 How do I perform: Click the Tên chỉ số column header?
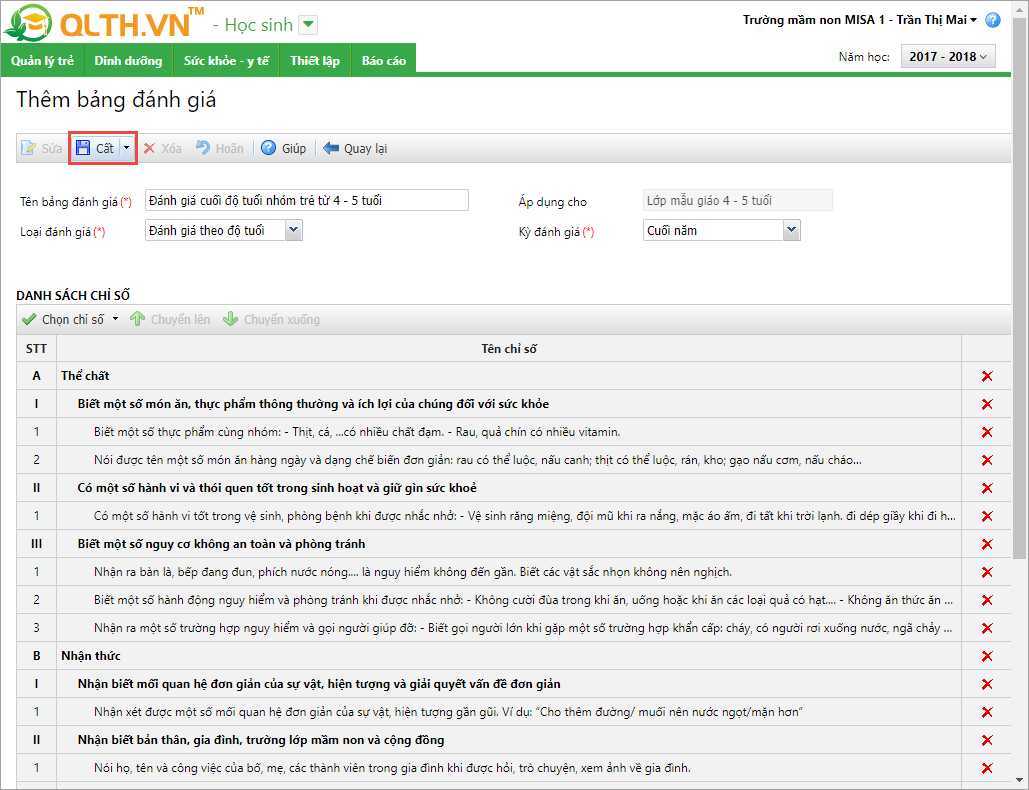tap(509, 348)
